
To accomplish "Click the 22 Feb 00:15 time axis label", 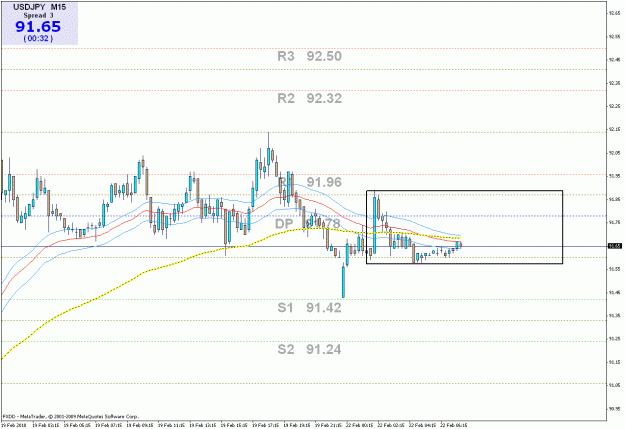I will pos(360,425).
